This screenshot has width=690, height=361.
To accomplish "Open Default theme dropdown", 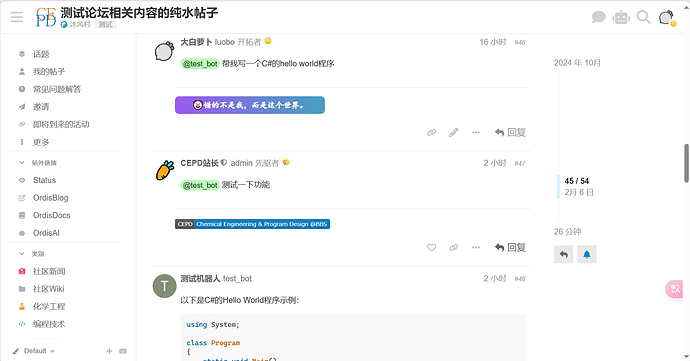I will (x=34, y=351).
